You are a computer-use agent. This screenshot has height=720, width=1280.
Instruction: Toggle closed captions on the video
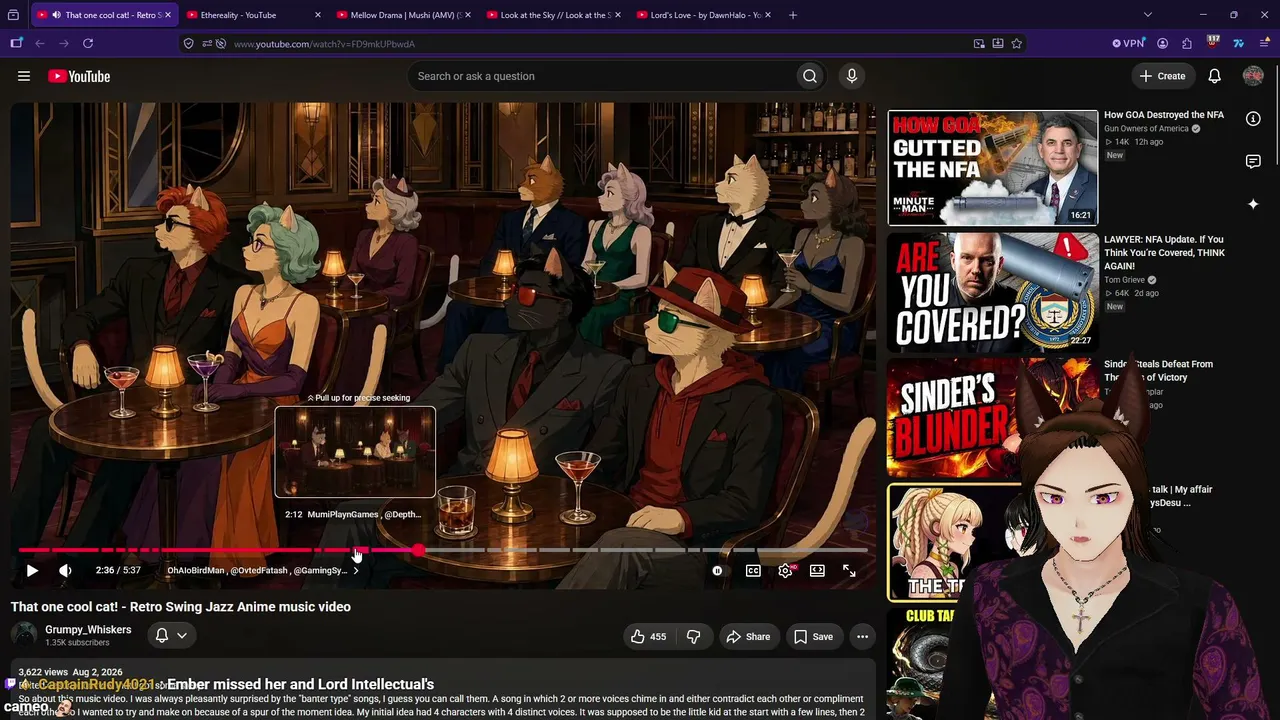753,570
